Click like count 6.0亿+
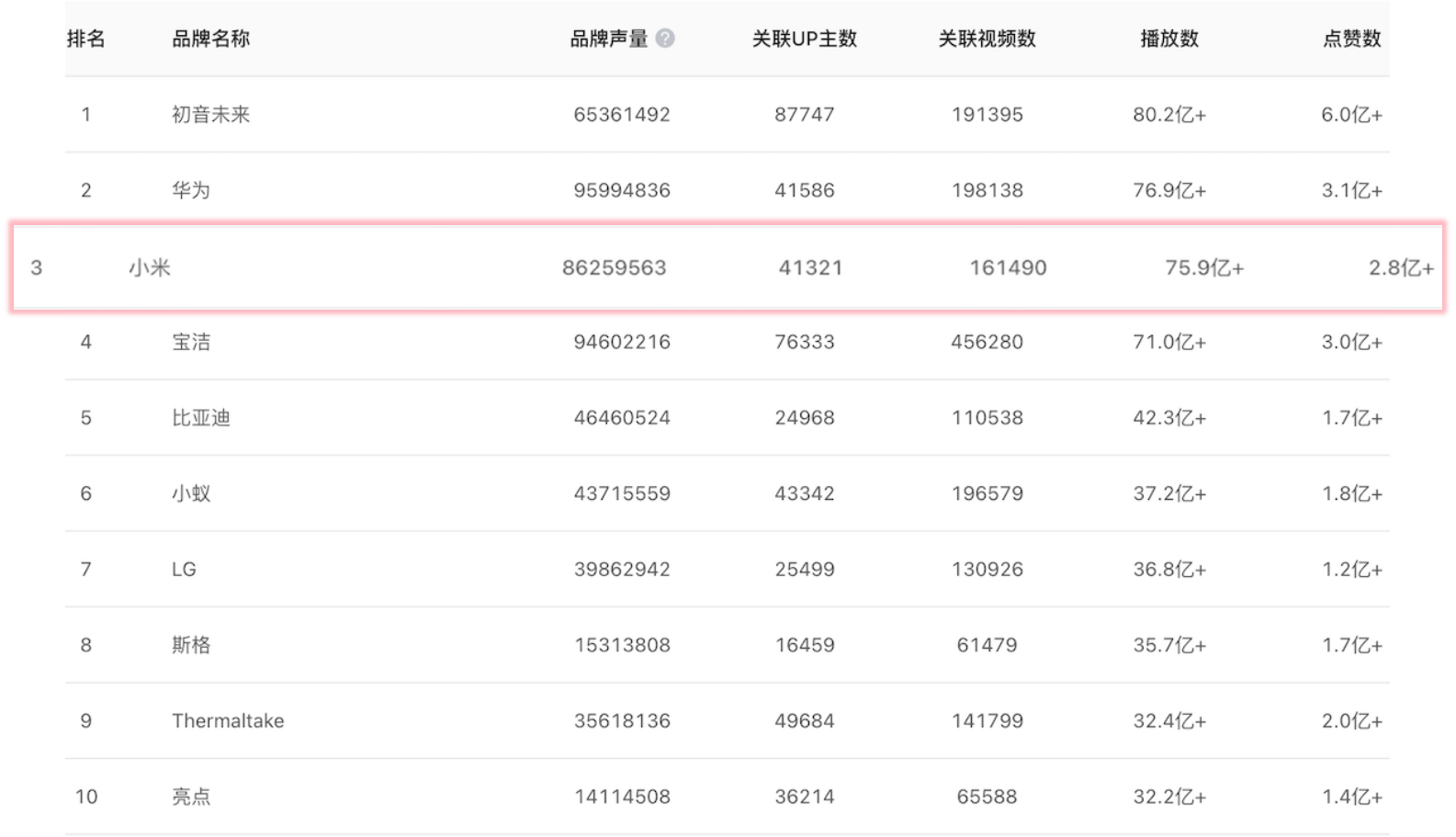This screenshot has height=837, width=1456. [x=1352, y=115]
